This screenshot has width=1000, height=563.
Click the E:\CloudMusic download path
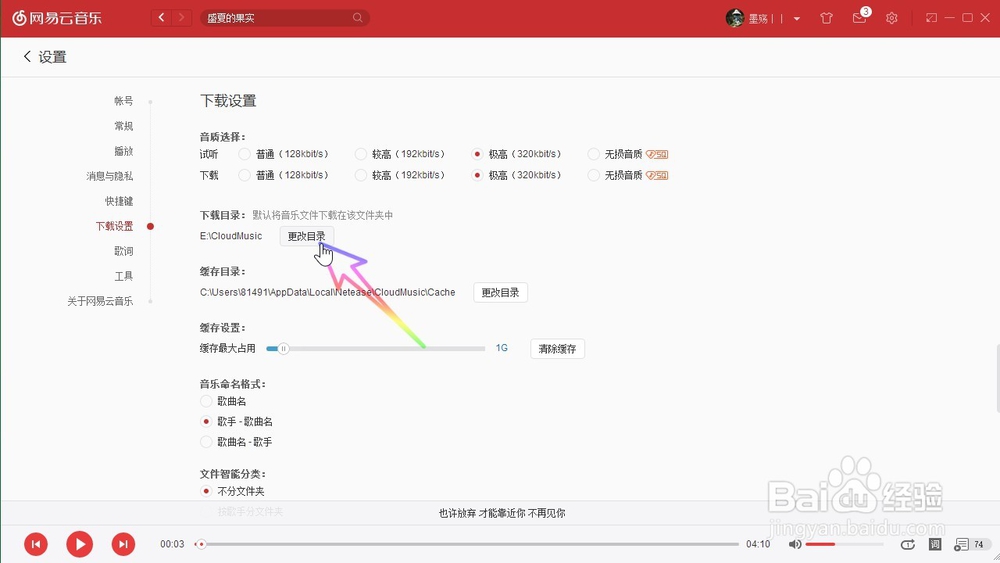pyautogui.click(x=231, y=236)
